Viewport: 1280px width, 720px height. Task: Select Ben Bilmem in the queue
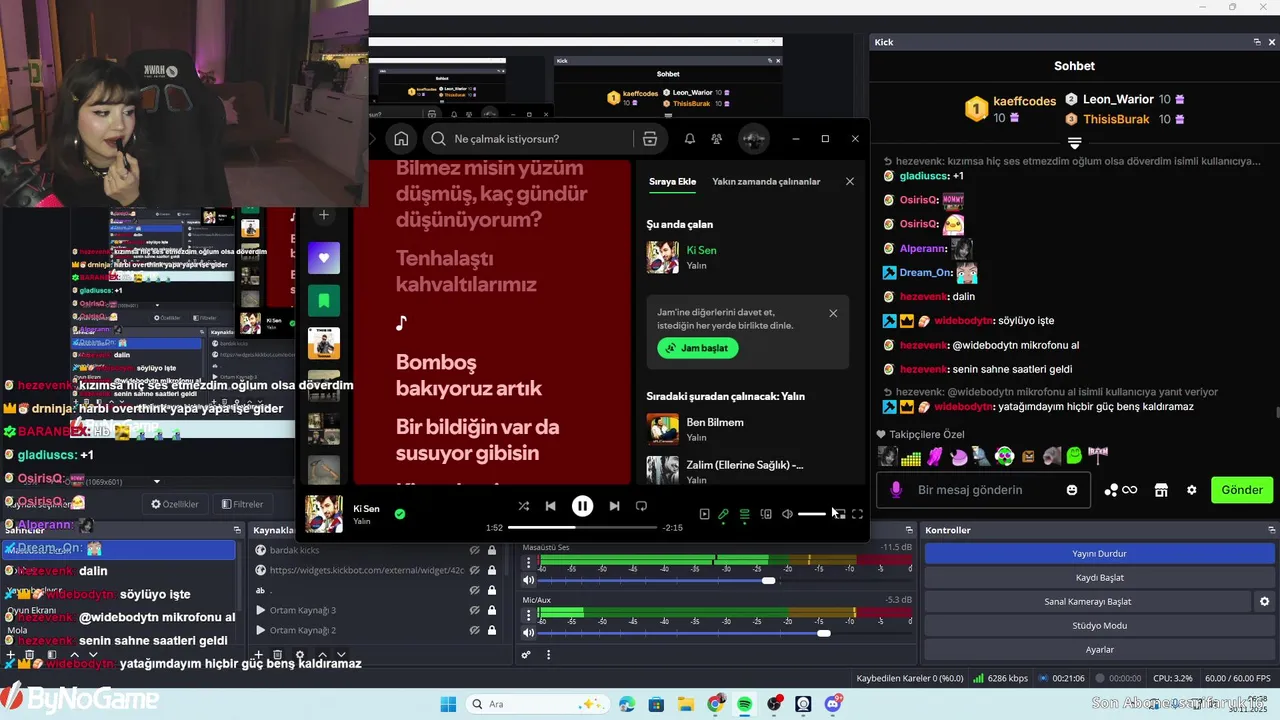coord(748,429)
